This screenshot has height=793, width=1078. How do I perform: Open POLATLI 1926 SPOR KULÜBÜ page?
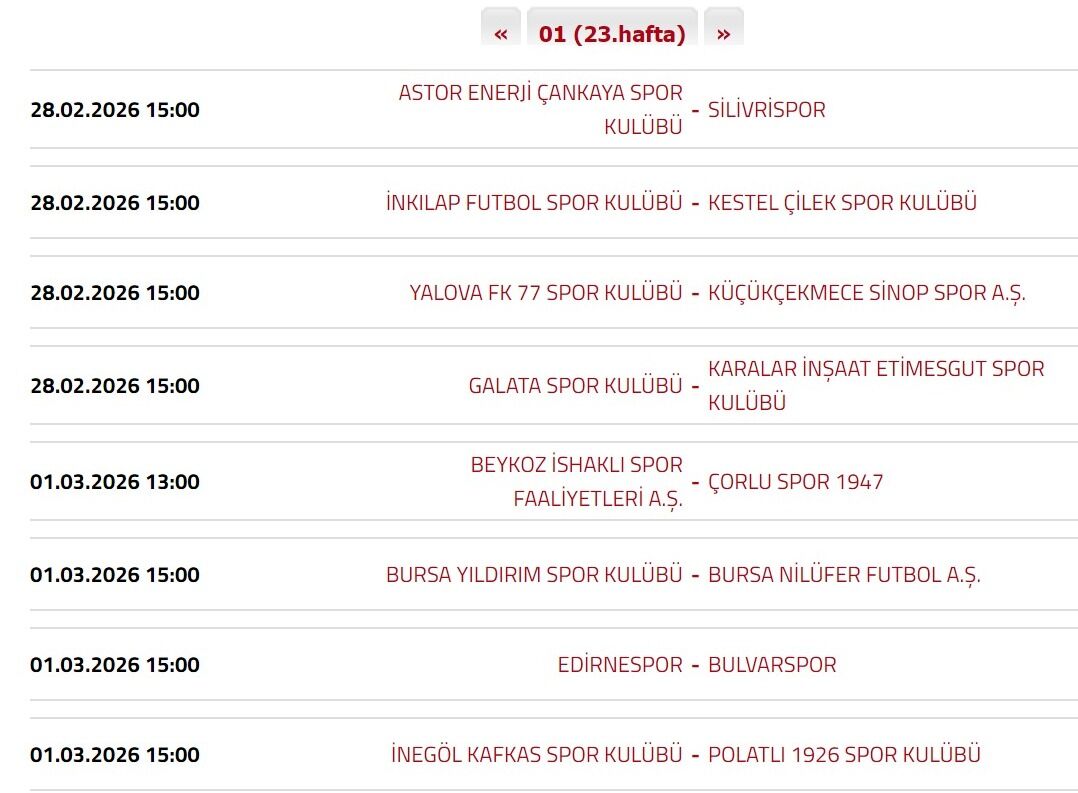[x=844, y=755]
